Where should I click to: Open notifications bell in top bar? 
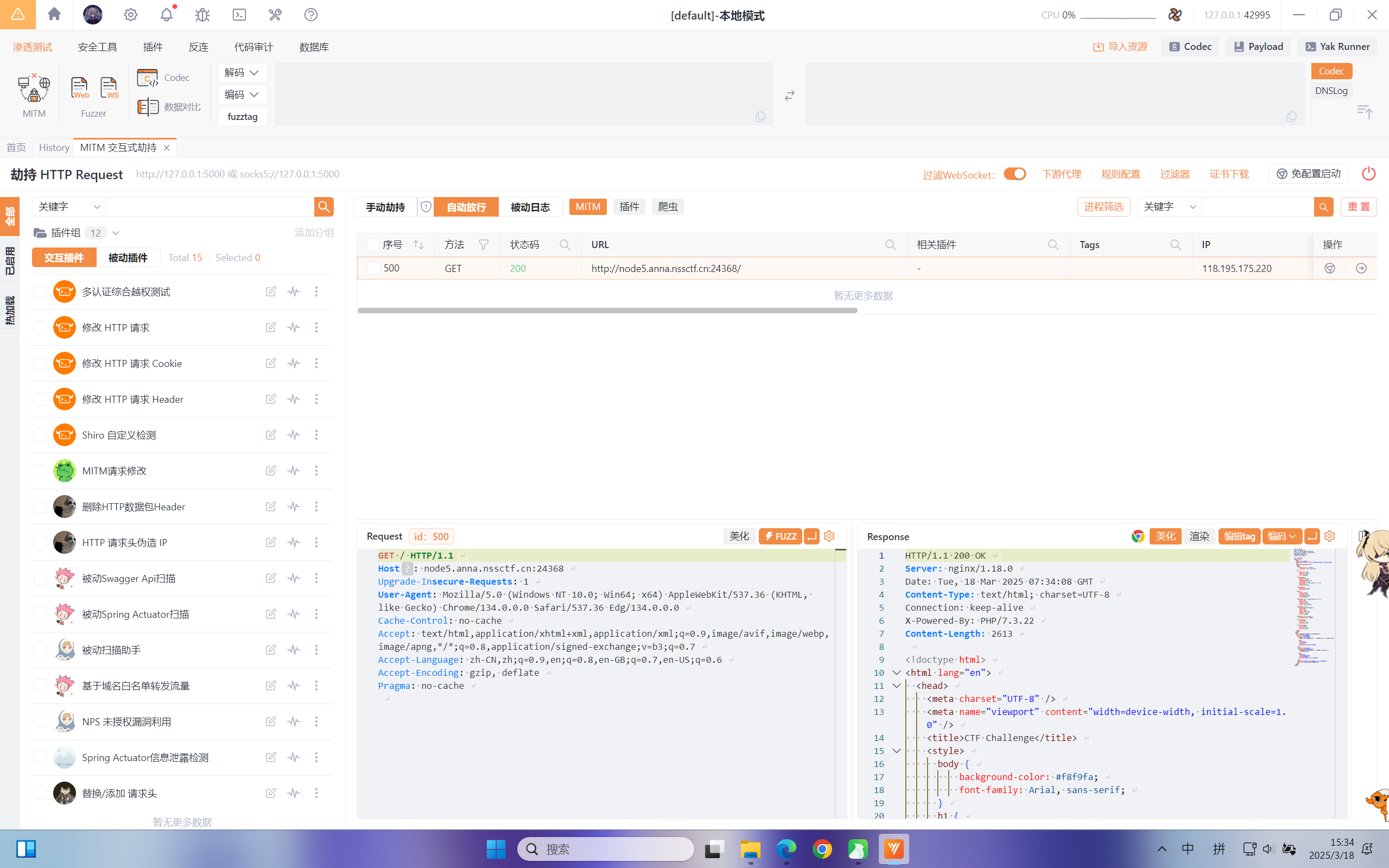click(167, 15)
